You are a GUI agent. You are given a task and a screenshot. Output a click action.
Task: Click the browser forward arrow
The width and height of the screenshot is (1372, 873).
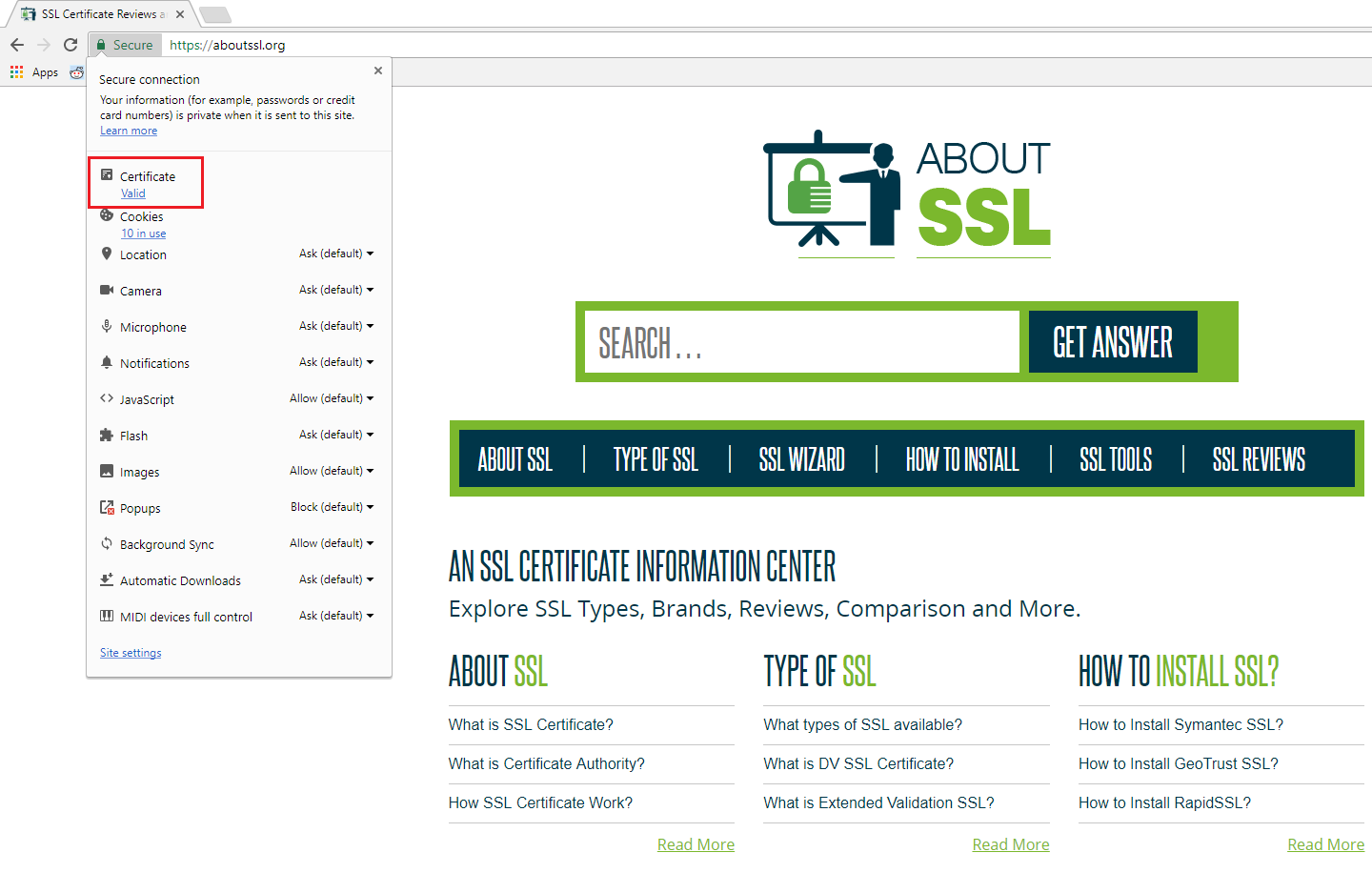point(44,45)
